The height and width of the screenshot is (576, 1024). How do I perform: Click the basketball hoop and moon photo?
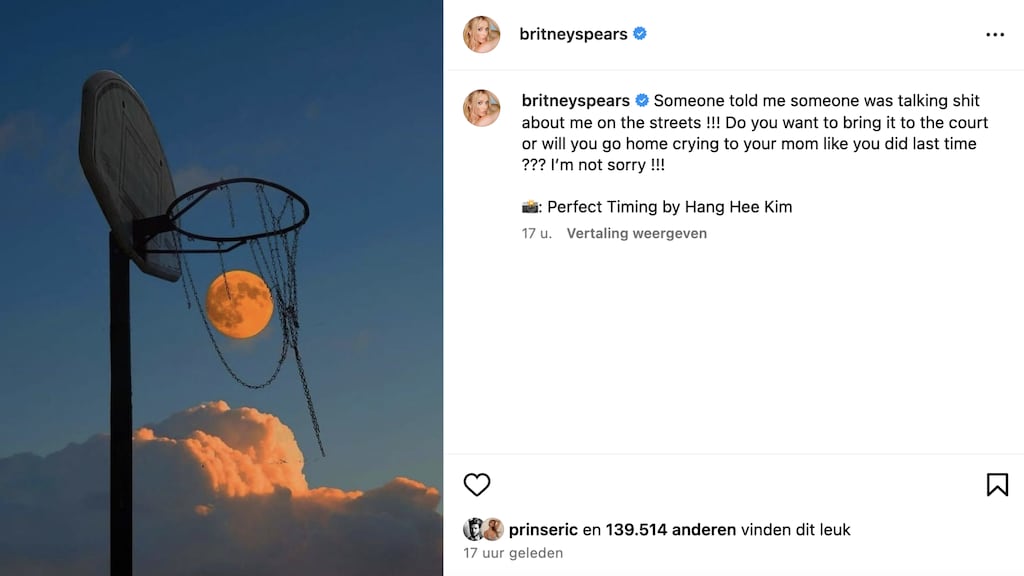pyautogui.click(x=221, y=288)
